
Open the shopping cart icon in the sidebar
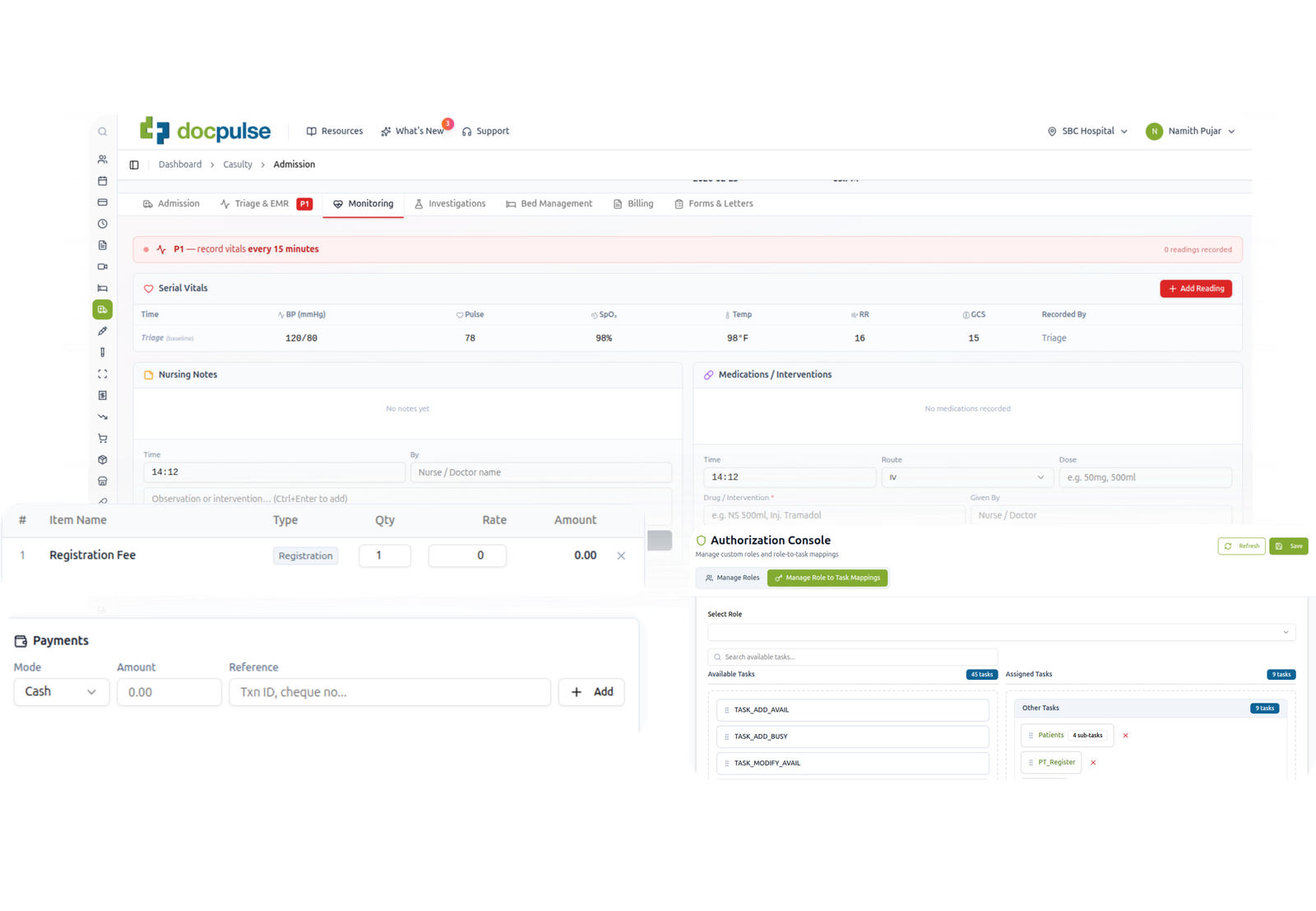[x=102, y=439]
